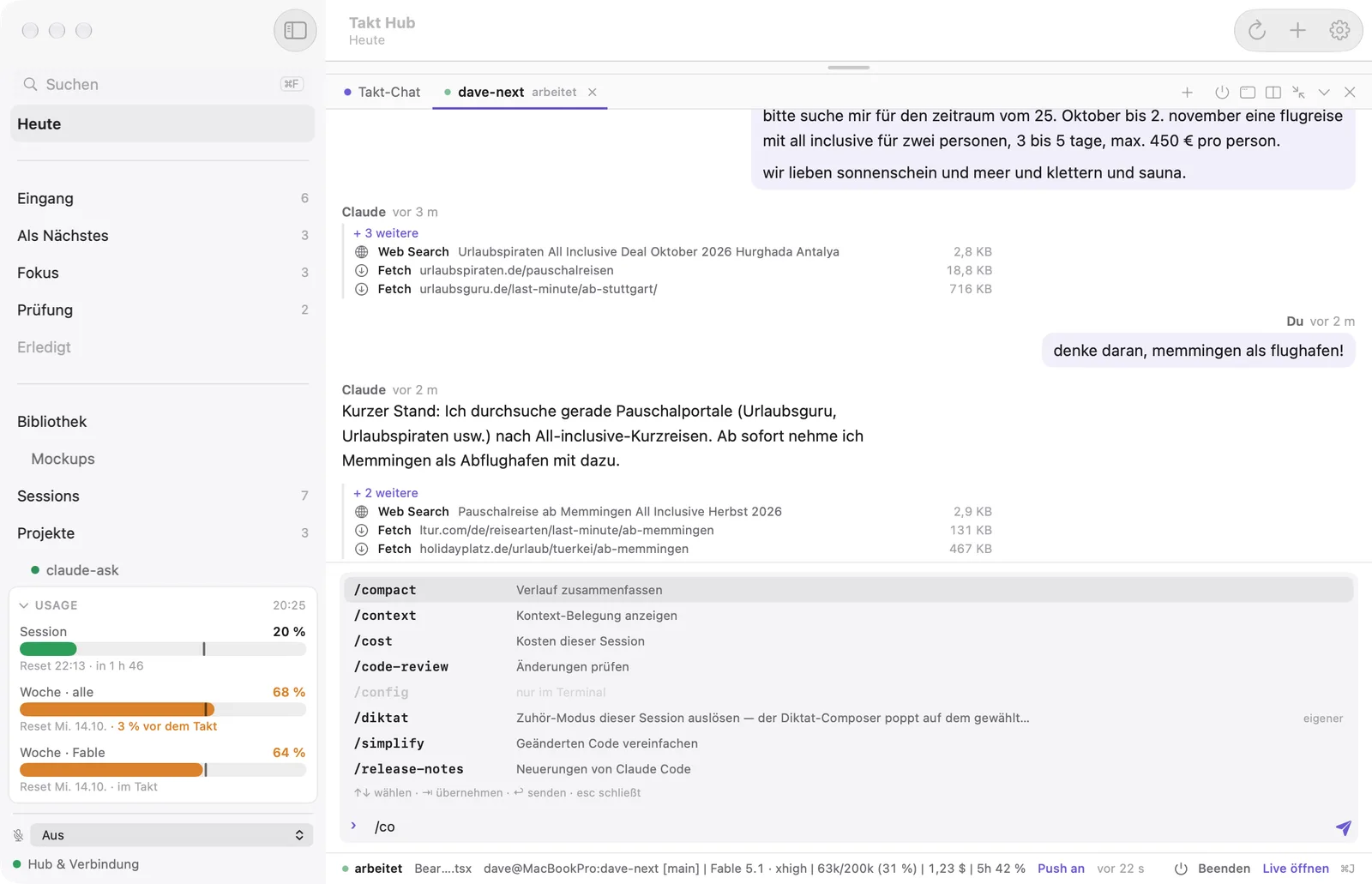Click single-pane layout icon in tab bar
Screen dimensions: 1372x884
pos(1248,93)
